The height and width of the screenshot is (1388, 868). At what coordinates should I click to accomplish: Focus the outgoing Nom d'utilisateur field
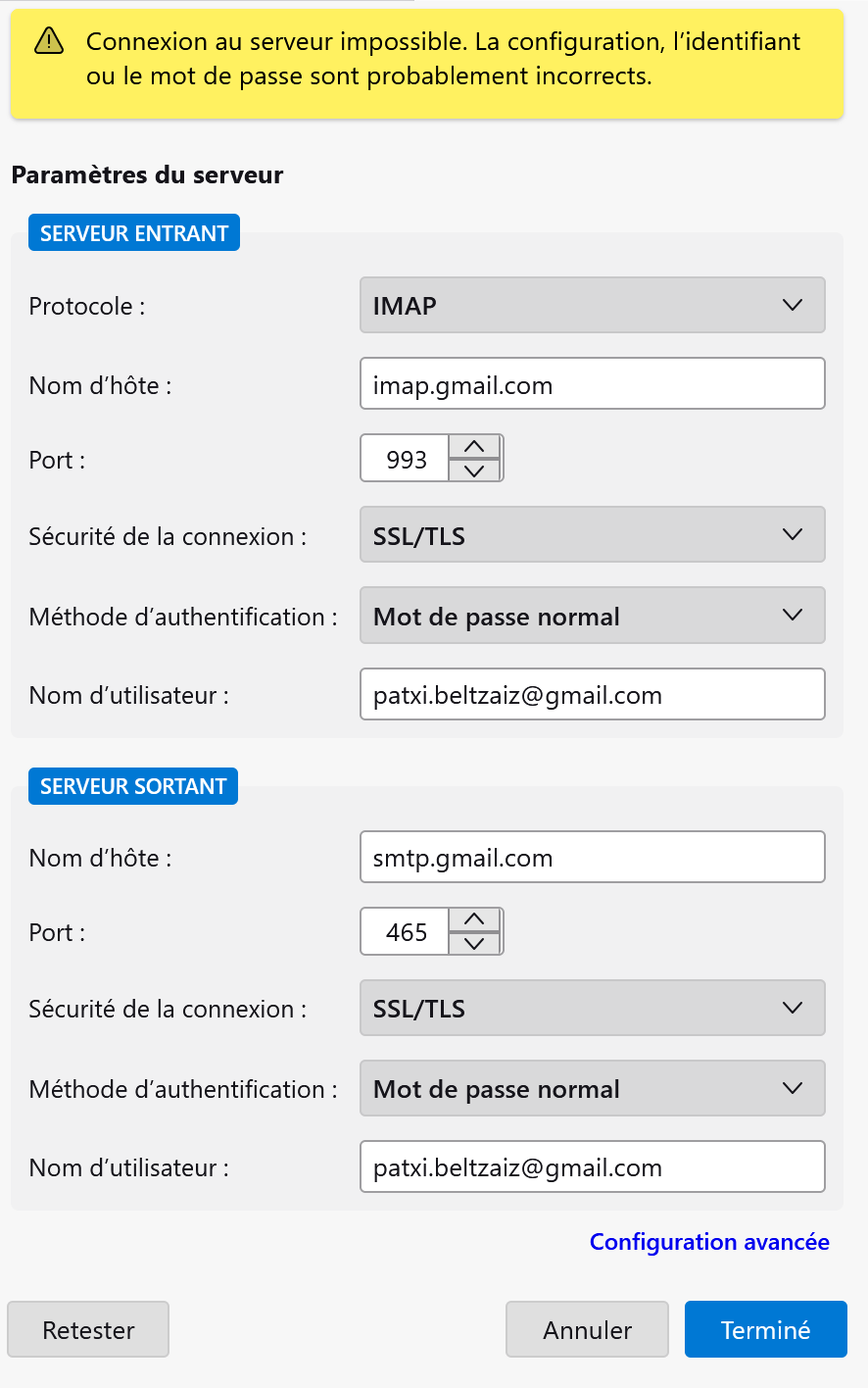click(x=592, y=1166)
